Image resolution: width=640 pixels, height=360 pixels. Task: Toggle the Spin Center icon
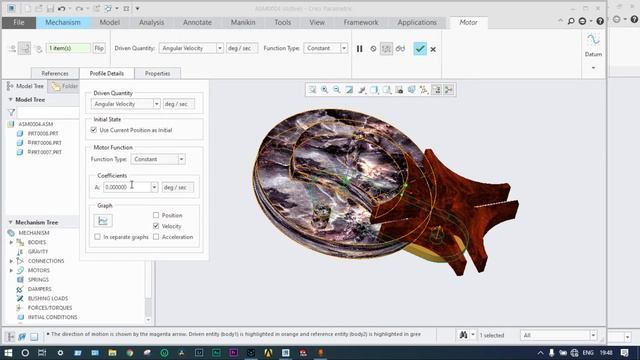coord(449,90)
